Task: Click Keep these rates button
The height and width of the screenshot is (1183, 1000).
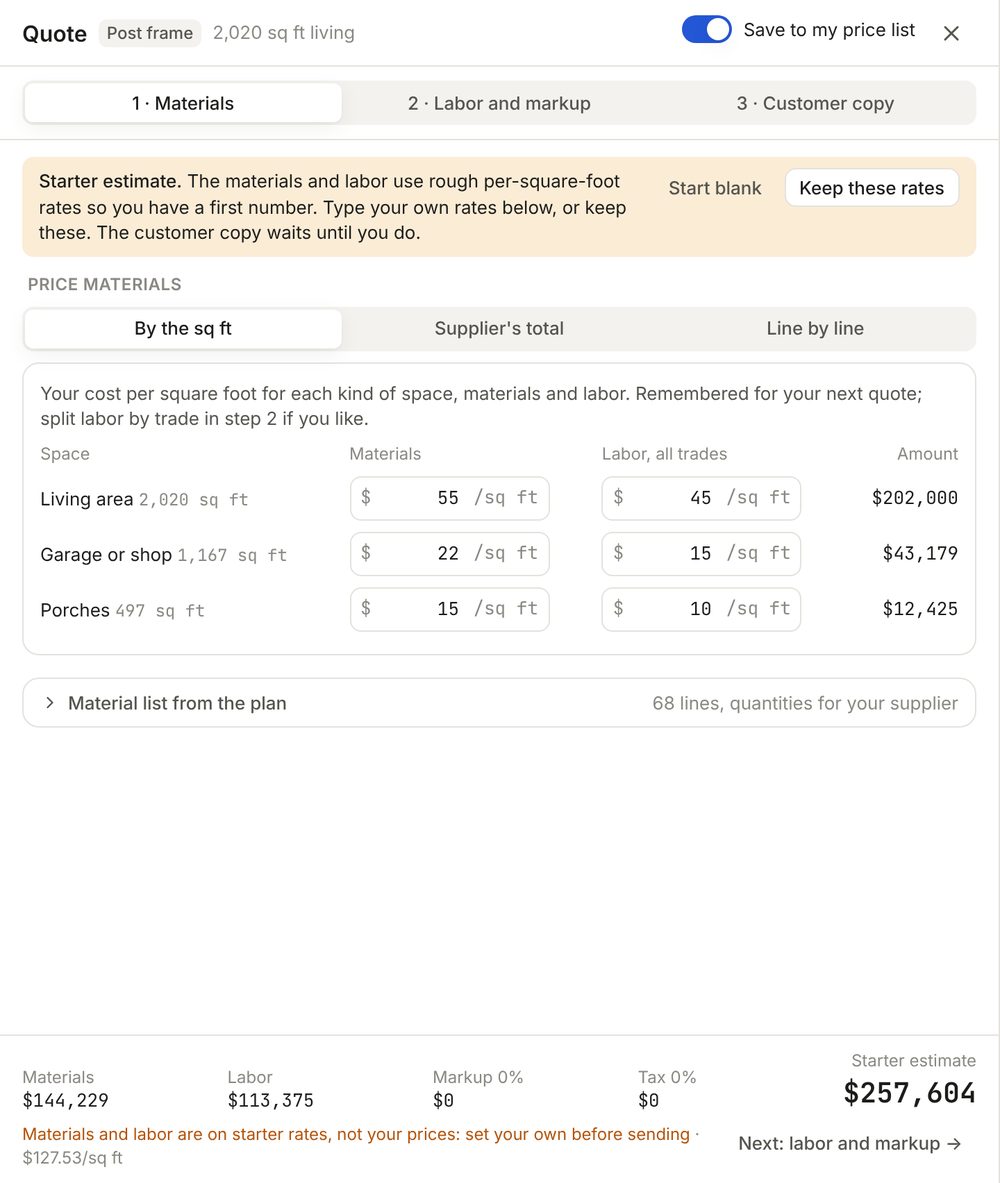Action: (872, 188)
